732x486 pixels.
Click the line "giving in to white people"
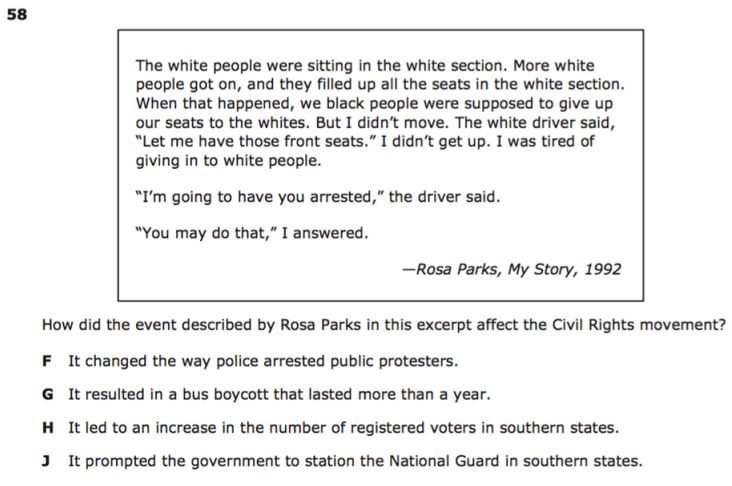click(x=228, y=161)
